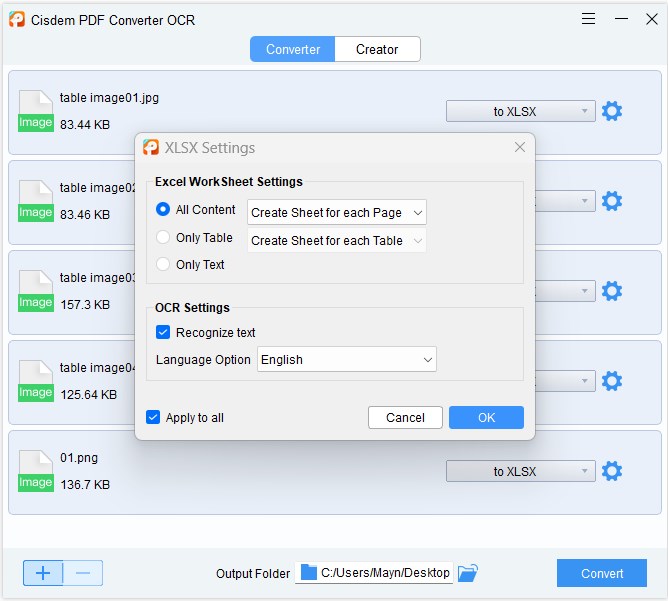Select the 01.png file name

tap(79, 457)
